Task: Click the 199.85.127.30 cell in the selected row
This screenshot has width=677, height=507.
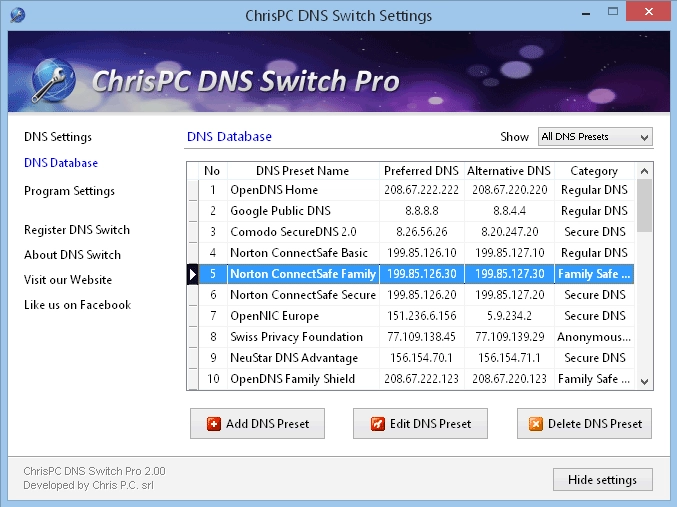Action: 509,274
